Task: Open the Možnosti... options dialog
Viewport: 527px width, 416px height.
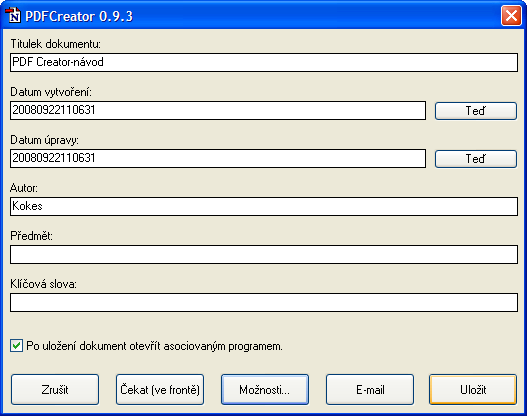Action: coord(265,389)
